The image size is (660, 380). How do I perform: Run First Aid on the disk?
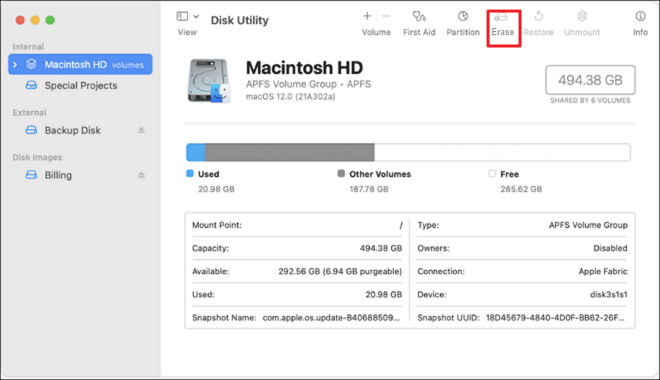tap(419, 24)
